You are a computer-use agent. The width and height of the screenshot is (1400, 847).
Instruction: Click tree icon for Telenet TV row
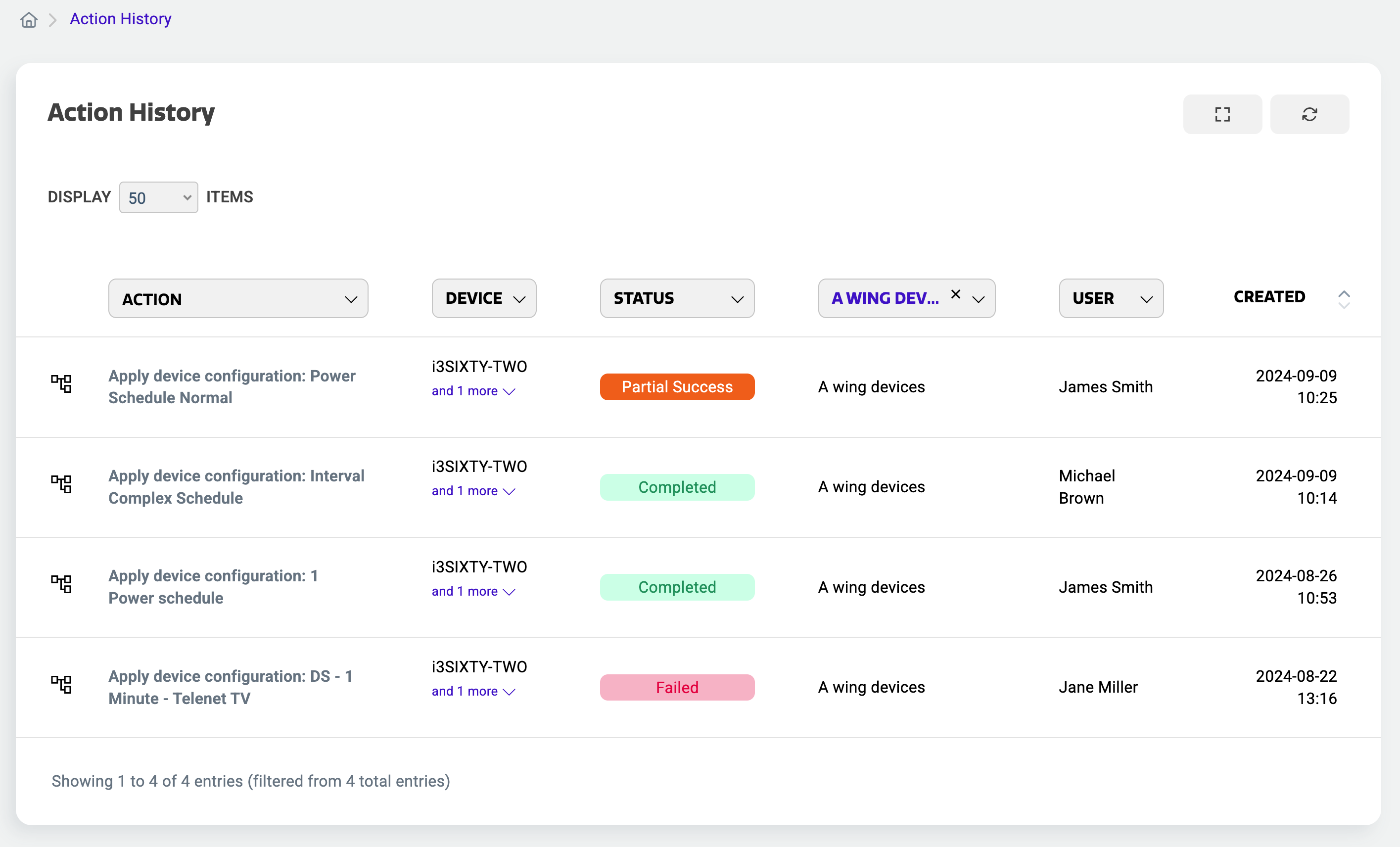(61, 685)
